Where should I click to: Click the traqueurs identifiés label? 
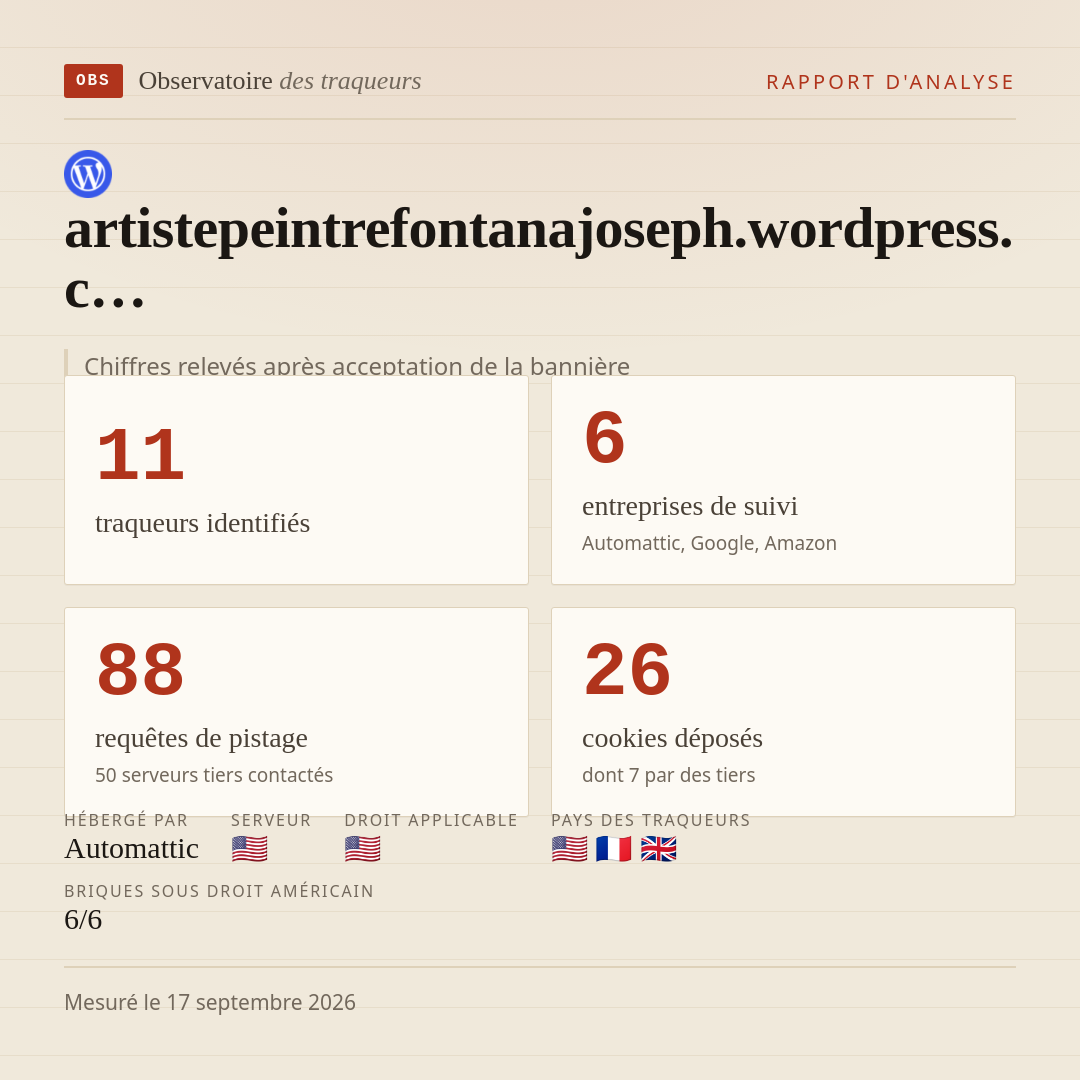[x=202, y=523]
